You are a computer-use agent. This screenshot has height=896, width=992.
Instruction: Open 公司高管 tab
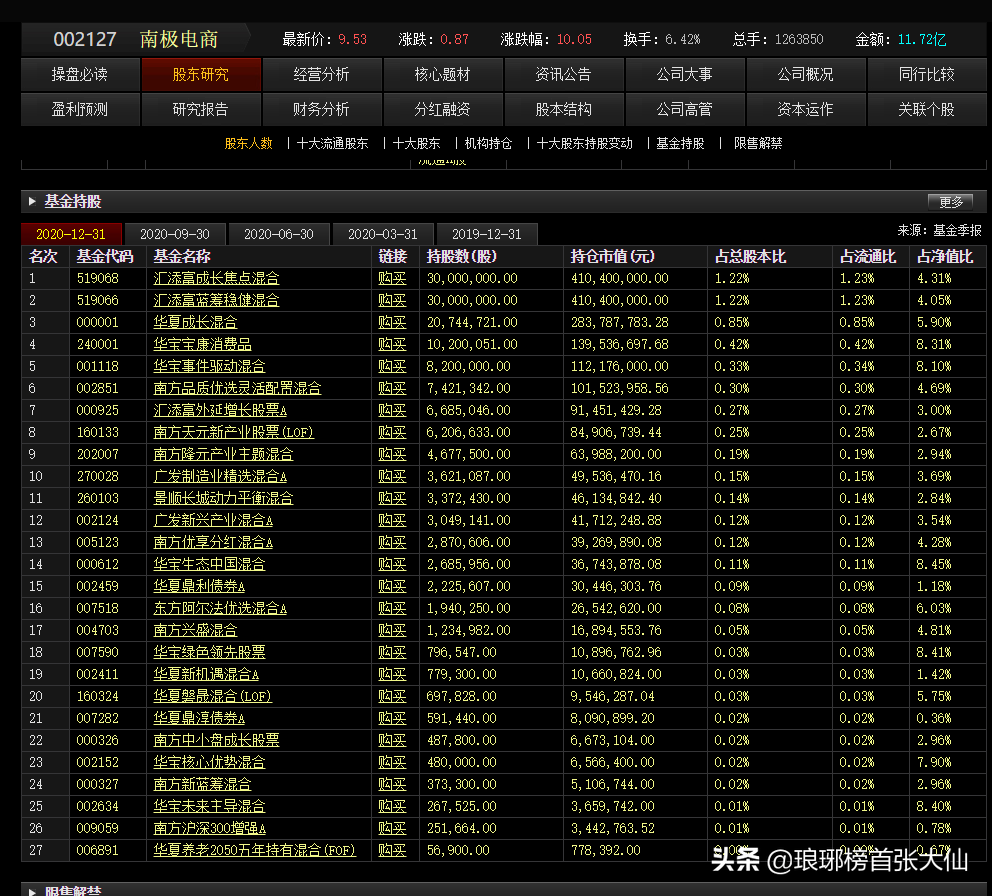pos(685,109)
